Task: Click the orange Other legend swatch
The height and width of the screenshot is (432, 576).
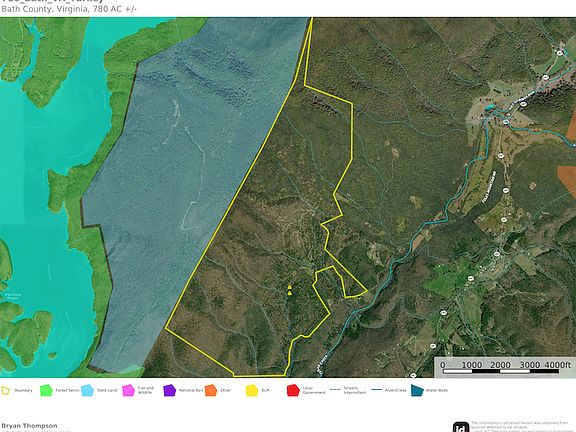Action: tap(211, 390)
